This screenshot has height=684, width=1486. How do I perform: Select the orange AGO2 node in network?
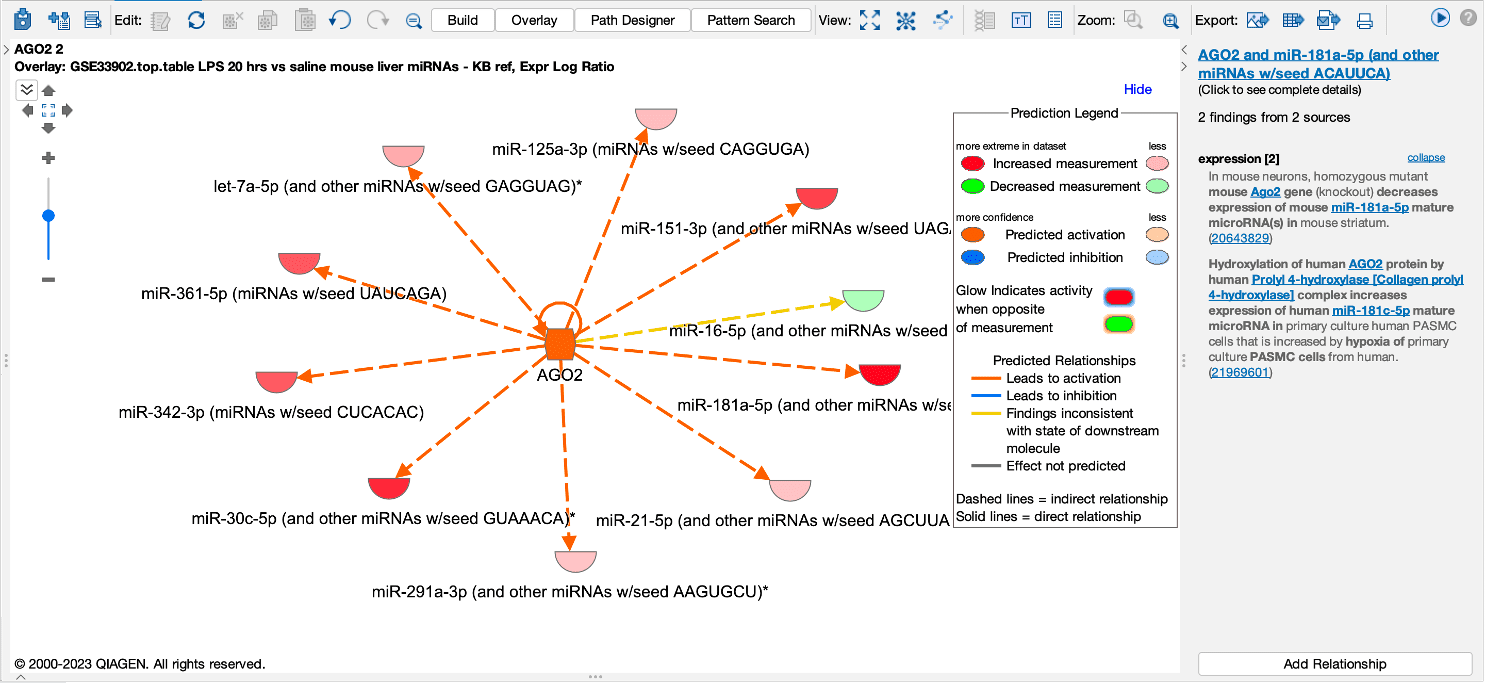[560, 344]
